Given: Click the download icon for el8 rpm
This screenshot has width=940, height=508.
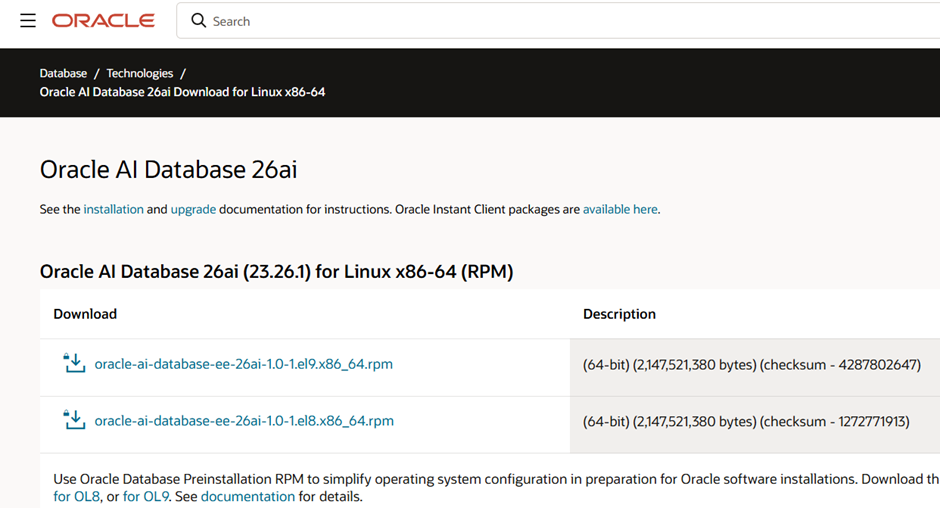Looking at the screenshot, I should click(x=74, y=420).
